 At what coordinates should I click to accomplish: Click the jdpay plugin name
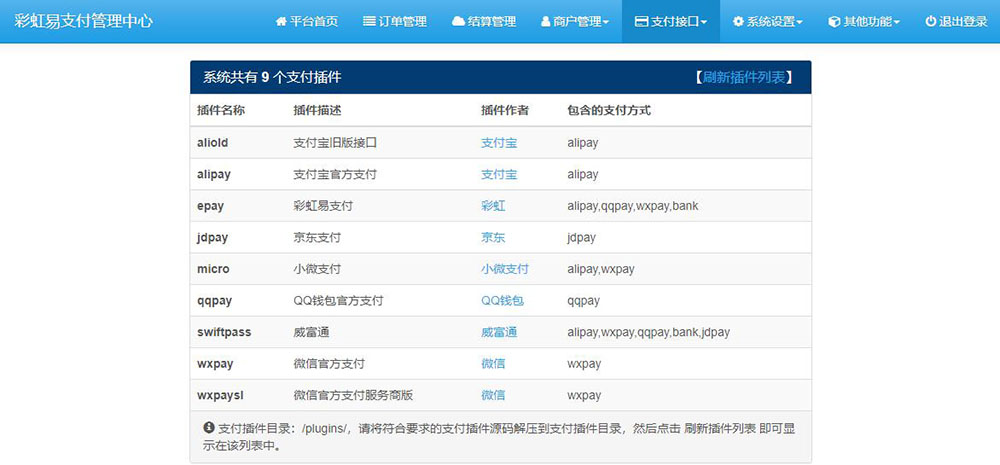[212, 237]
